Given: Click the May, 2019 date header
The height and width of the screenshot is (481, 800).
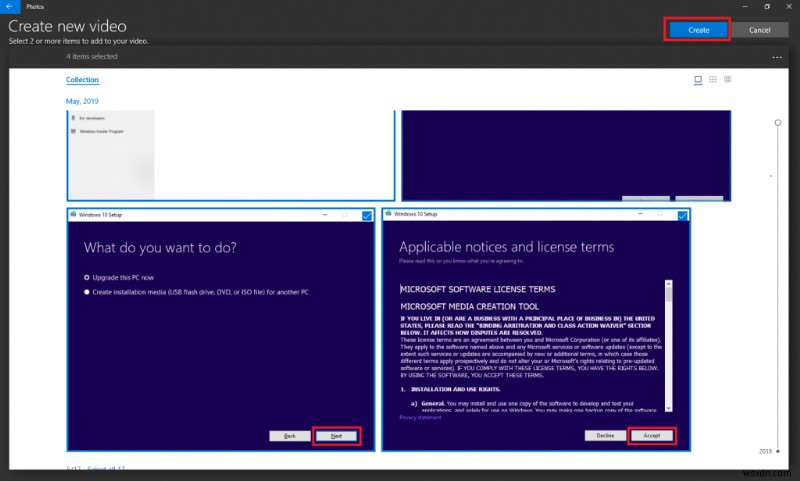Looking at the screenshot, I should [82, 101].
